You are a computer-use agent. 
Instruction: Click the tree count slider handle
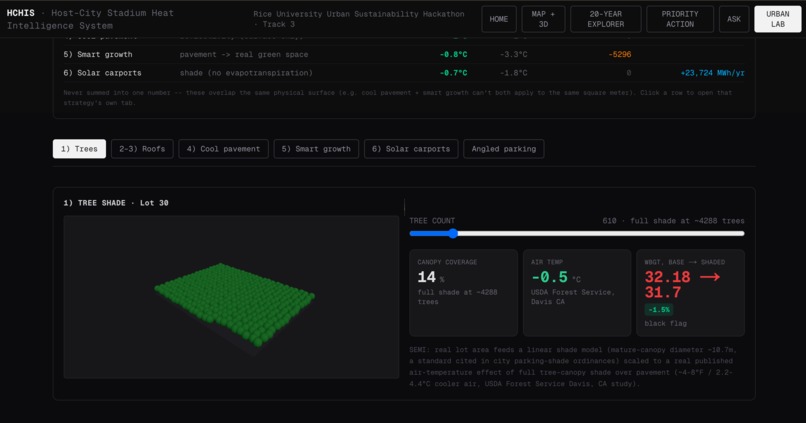click(x=453, y=233)
